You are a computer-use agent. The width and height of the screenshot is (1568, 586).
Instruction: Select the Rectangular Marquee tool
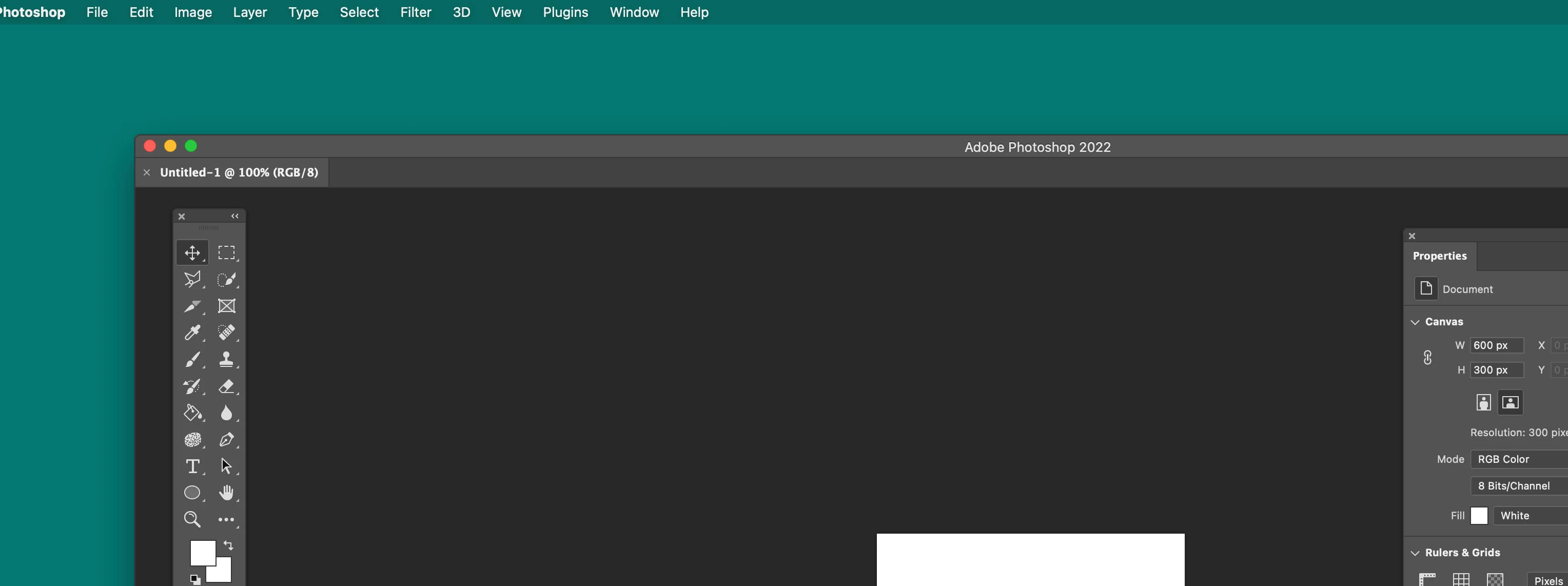pyautogui.click(x=226, y=252)
